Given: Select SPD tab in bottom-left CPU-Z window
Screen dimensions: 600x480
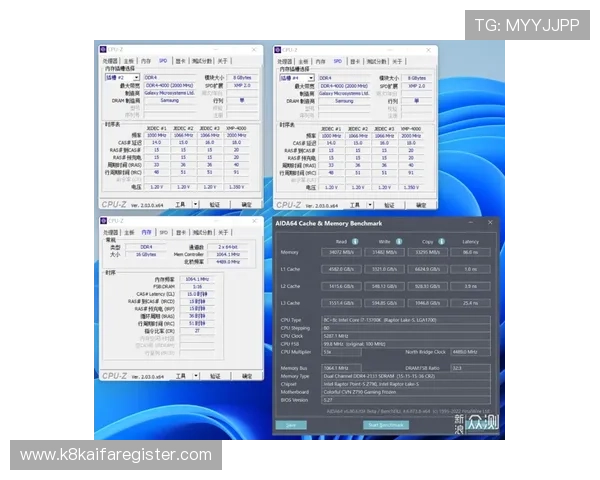Looking at the screenshot, I should pyautogui.click(x=164, y=231).
